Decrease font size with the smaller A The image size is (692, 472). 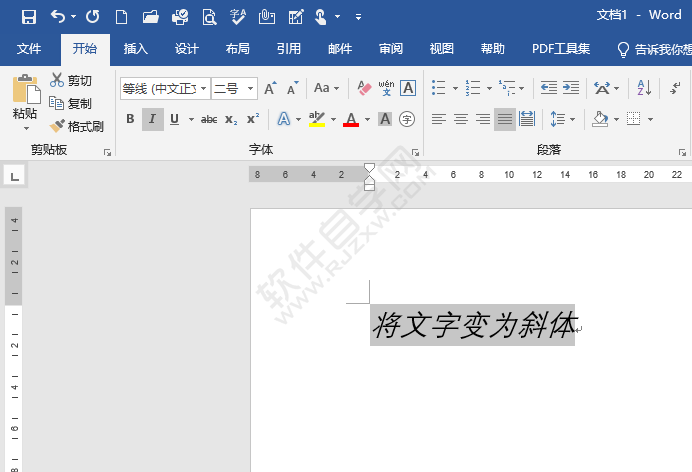[x=293, y=88]
